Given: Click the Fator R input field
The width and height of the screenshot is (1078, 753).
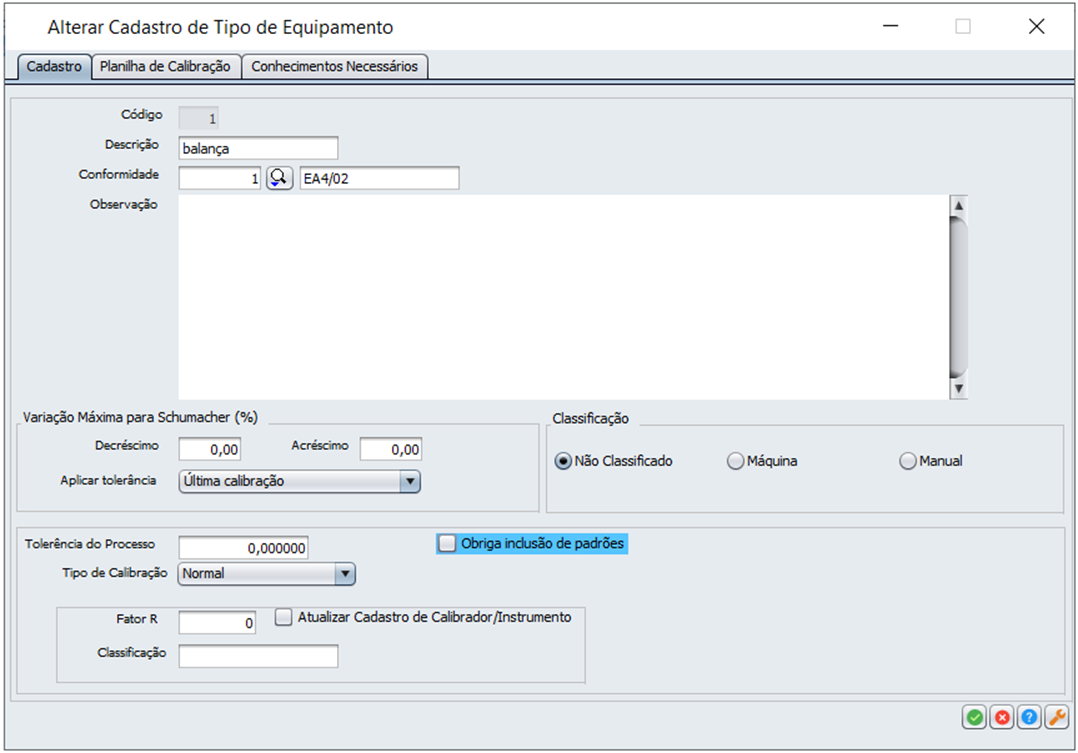Looking at the screenshot, I should (x=217, y=623).
